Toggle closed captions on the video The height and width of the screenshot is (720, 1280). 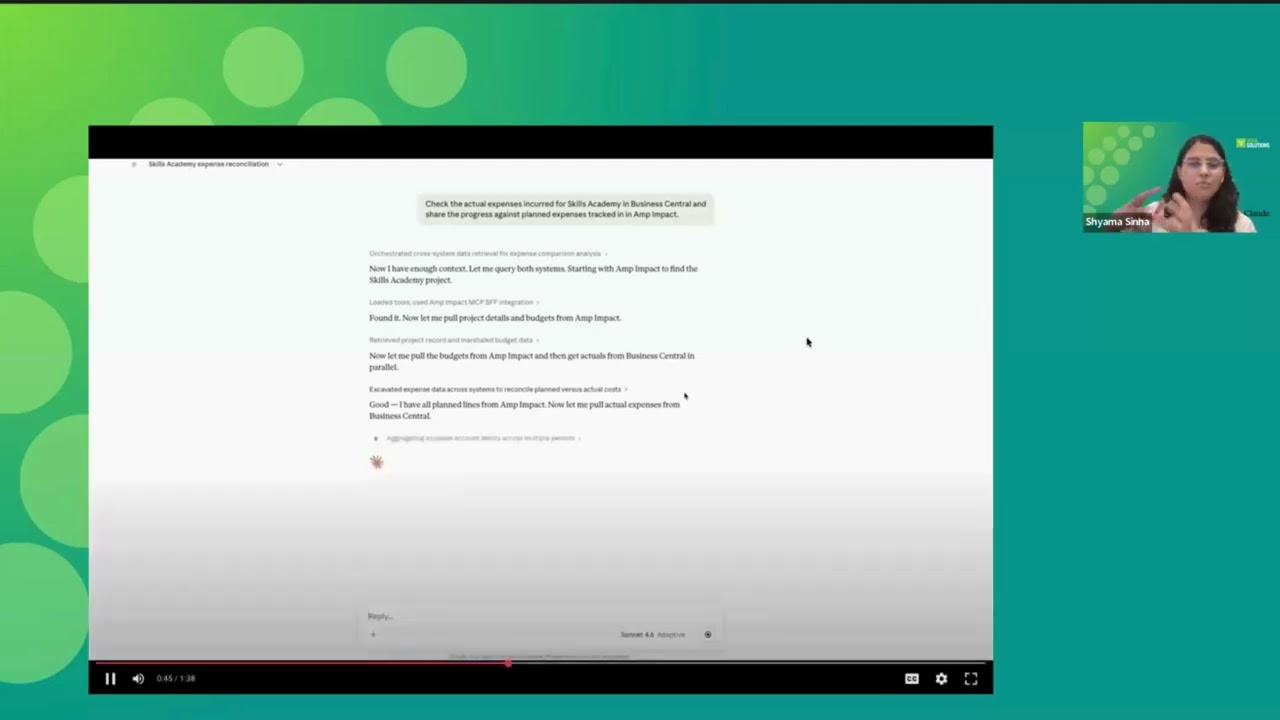[912, 678]
